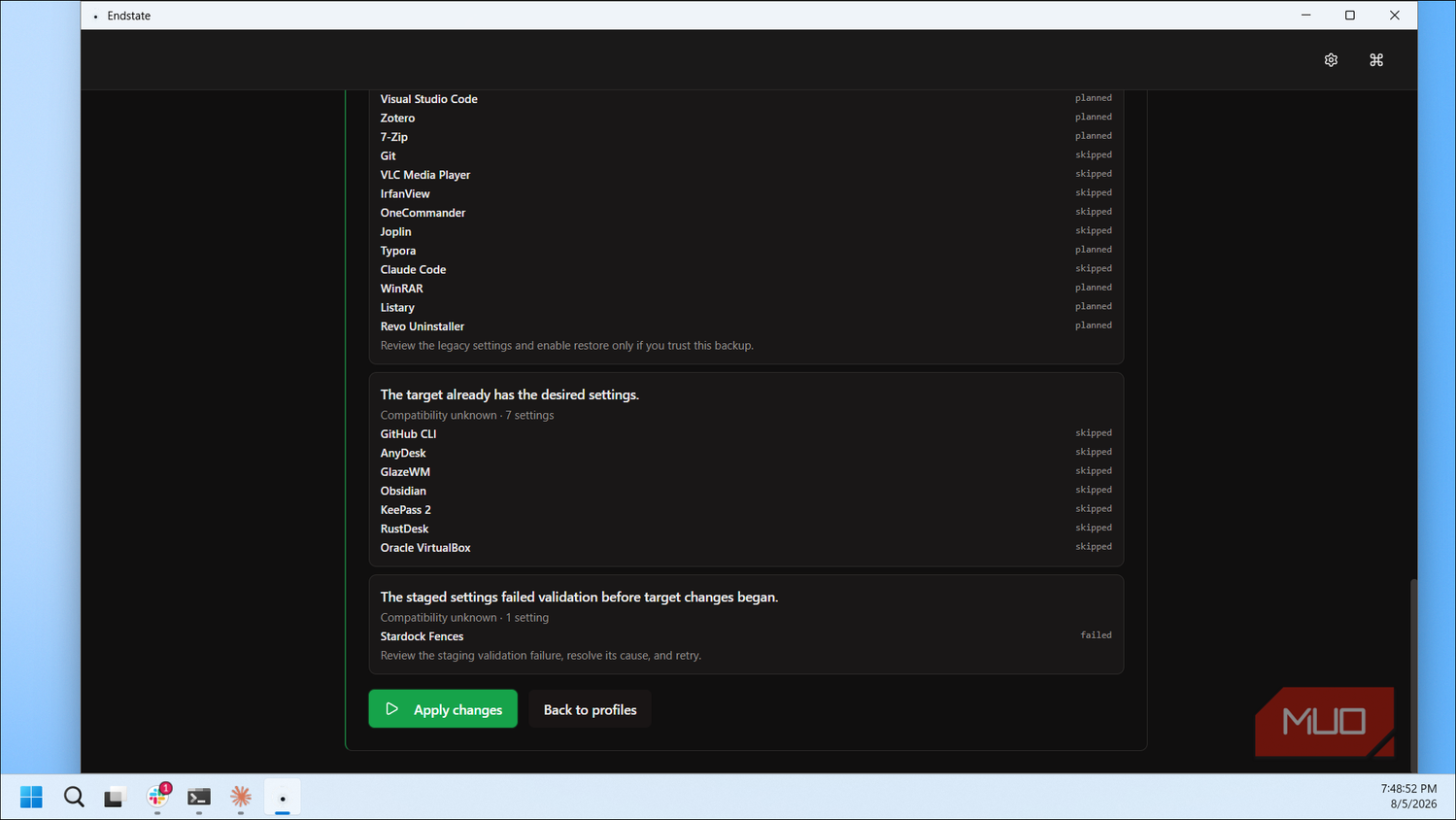Click 'Compatibility unknown · 7 settings' text
This screenshot has width=1456, height=820.
[x=467, y=415]
